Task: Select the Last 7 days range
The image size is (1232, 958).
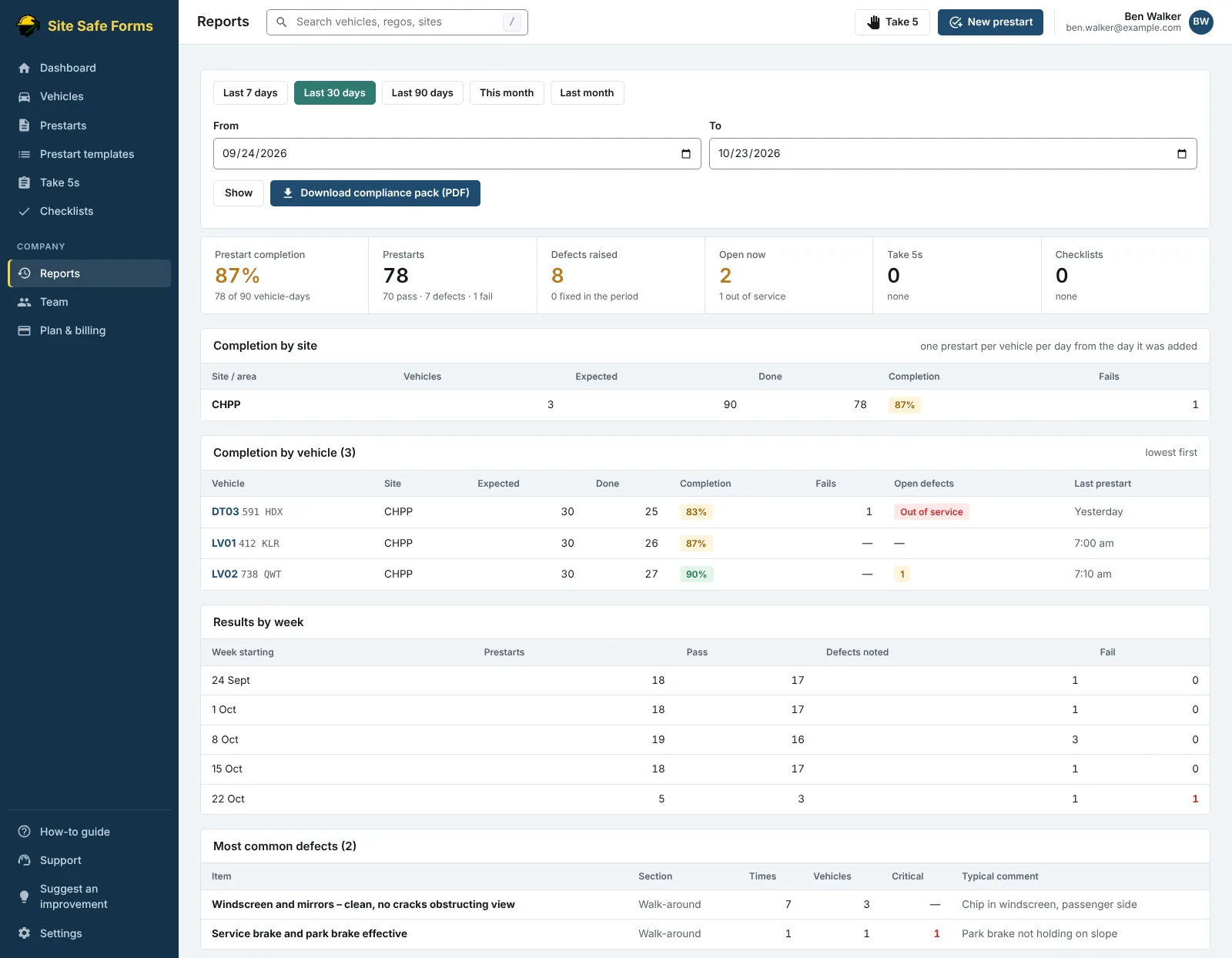Action: click(x=250, y=93)
